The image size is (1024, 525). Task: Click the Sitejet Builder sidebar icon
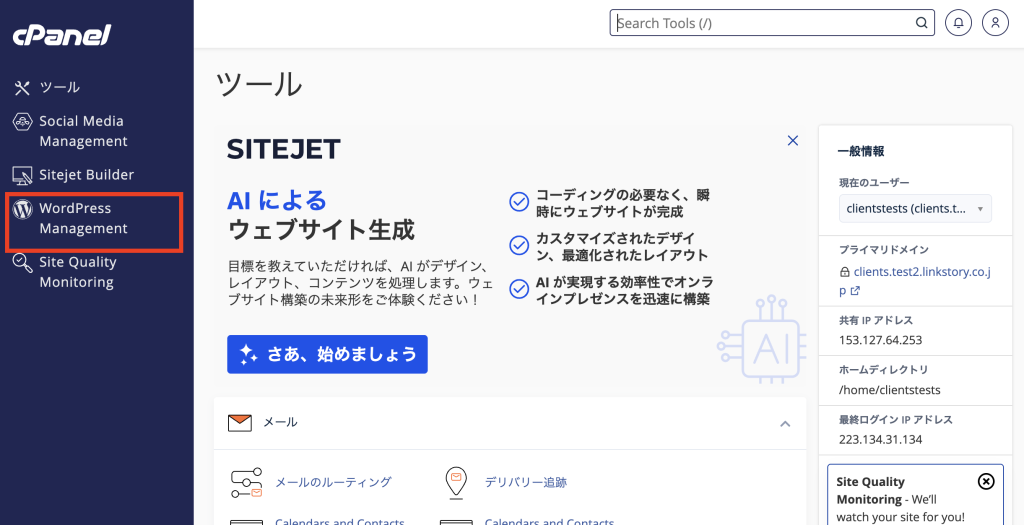(x=22, y=175)
